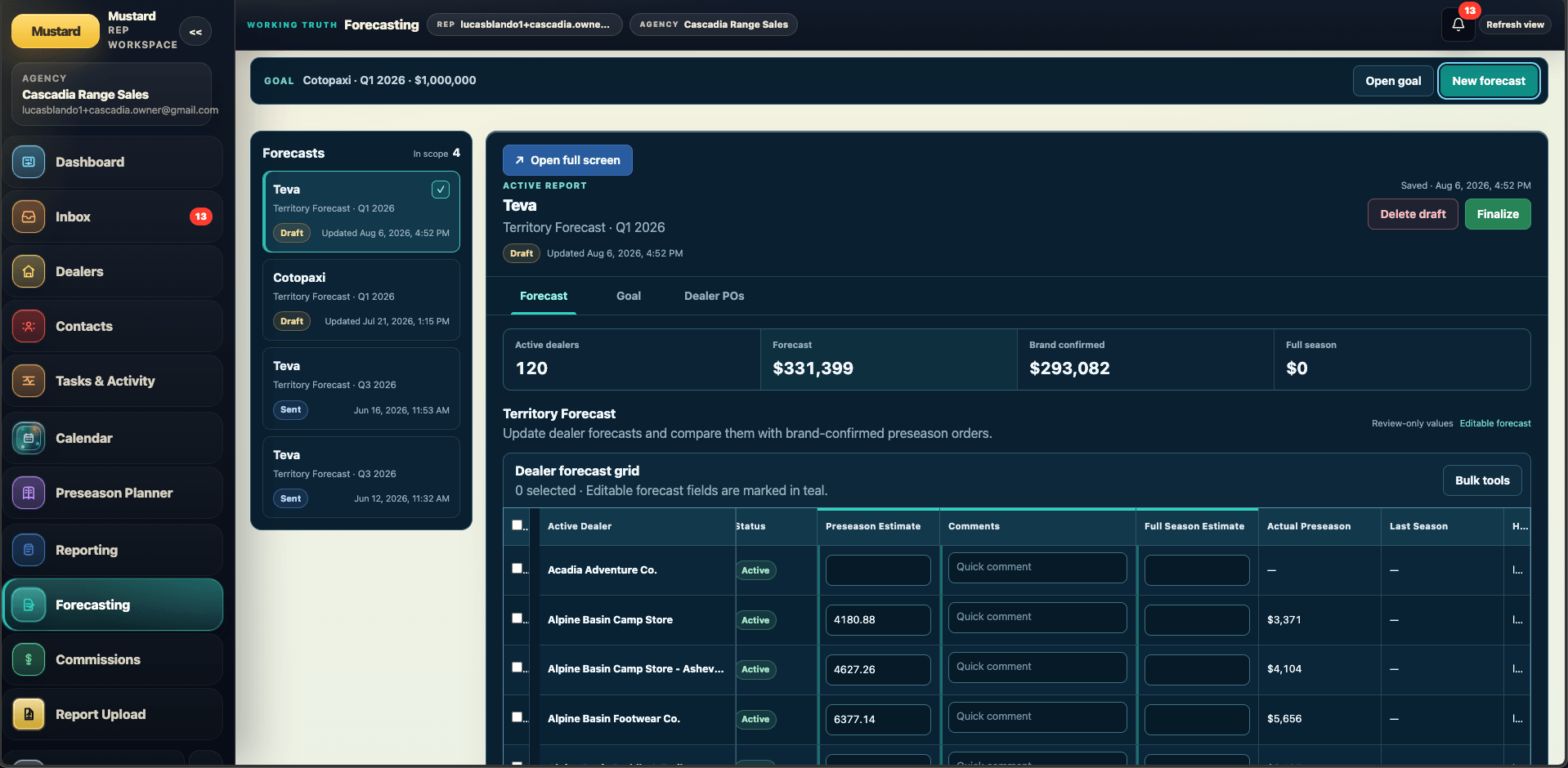The image size is (1568, 768).
Task: Click the $5,656 actual preseason value
Action: 1284,719
